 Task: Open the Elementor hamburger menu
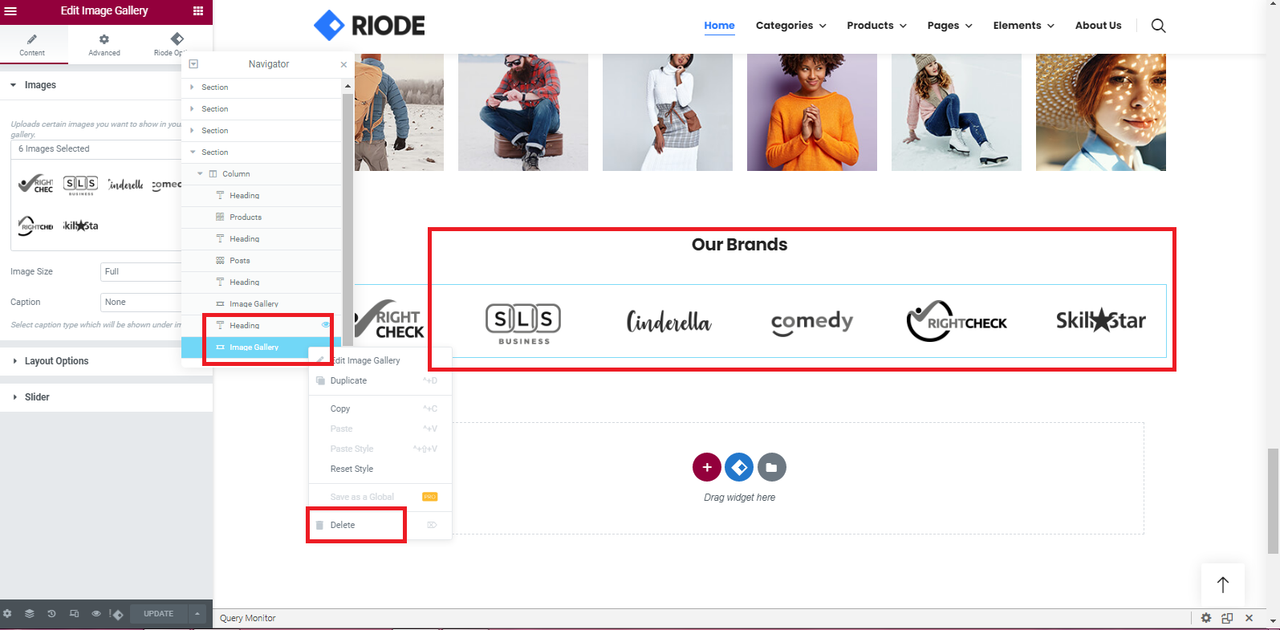click(11, 11)
